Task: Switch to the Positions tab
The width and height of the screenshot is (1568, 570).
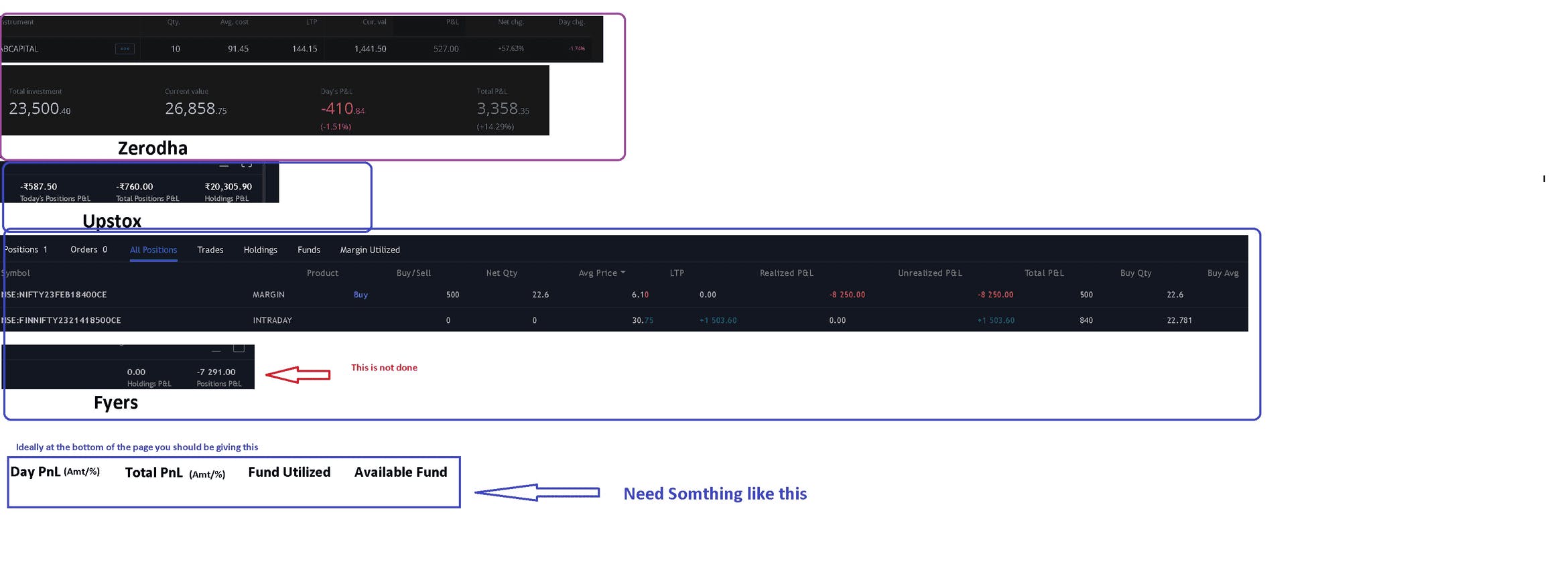Action: tap(25, 250)
